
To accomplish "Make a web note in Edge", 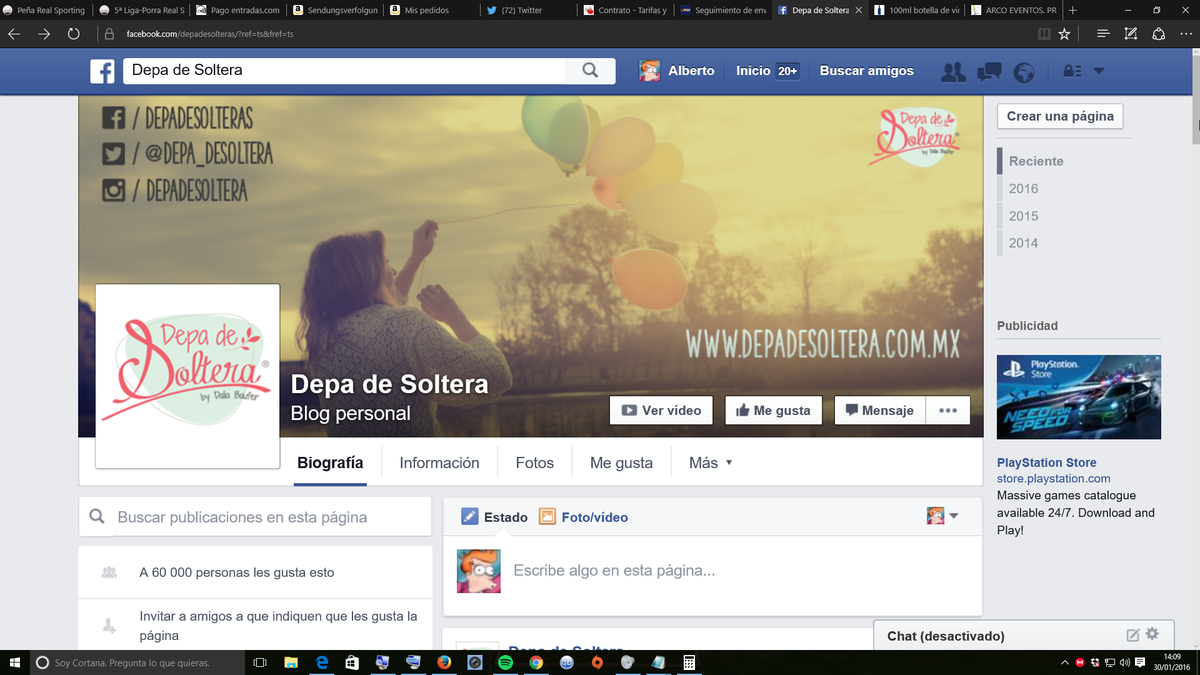I will tap(1131, 34).
